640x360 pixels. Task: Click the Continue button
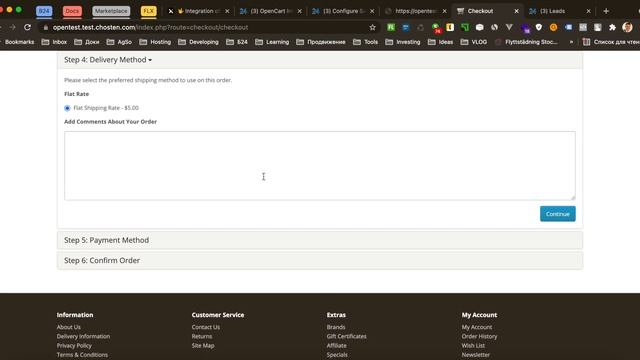pyautogui.click(x=558, y=214)
